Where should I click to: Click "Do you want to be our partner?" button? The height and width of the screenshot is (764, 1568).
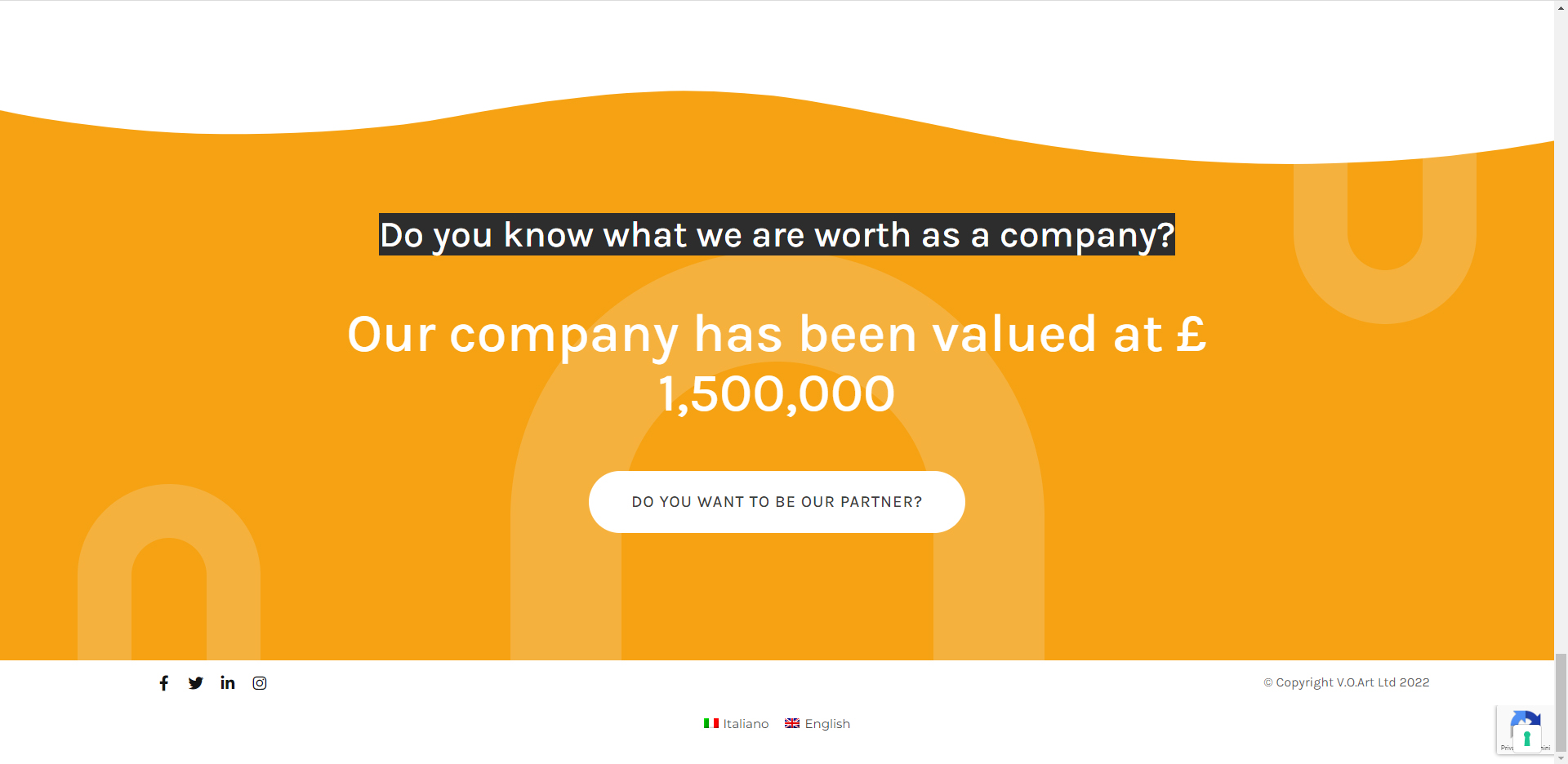tap(777, 502)
